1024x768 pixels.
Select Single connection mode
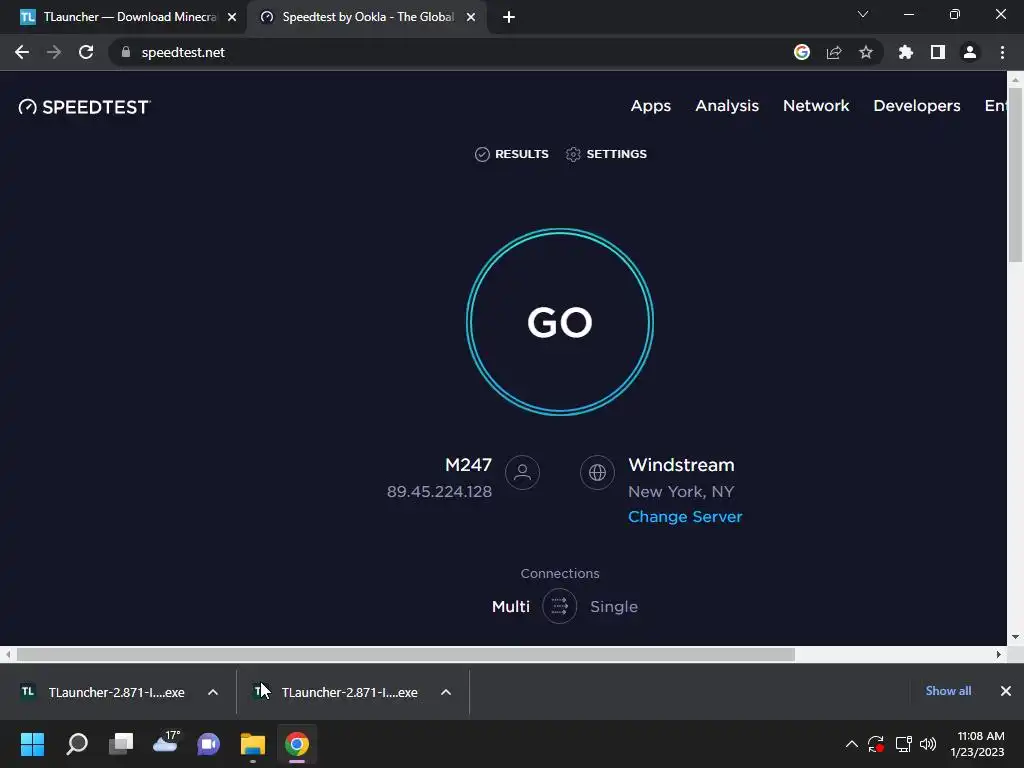[614, 607]
